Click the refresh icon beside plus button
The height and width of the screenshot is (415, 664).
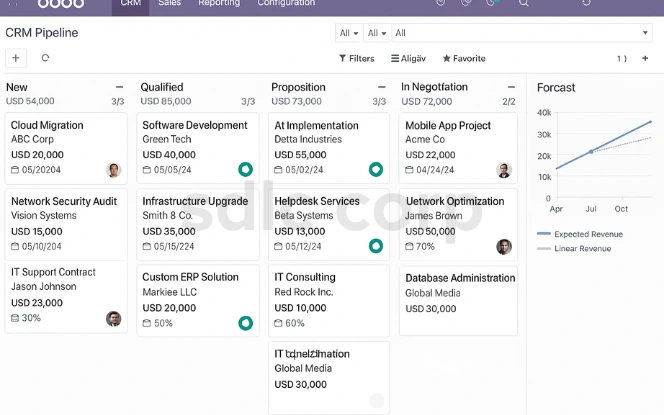45,58
